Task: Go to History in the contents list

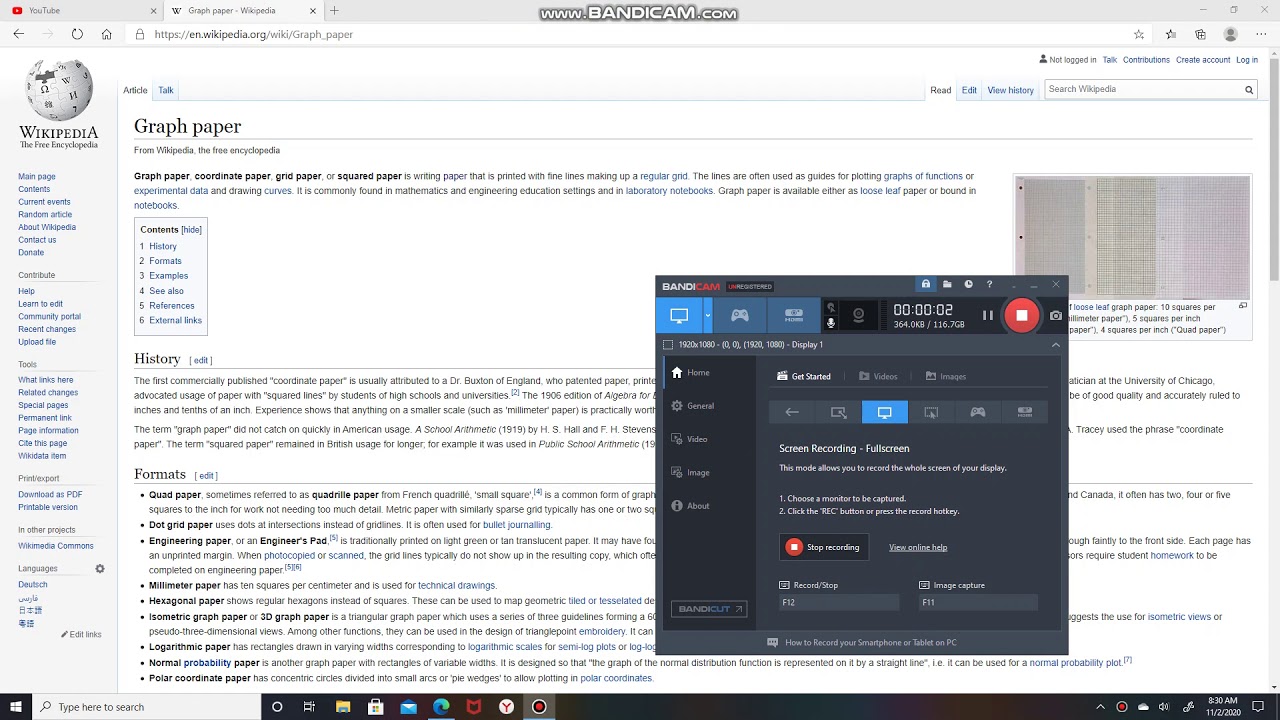Action: click(162, 246)
